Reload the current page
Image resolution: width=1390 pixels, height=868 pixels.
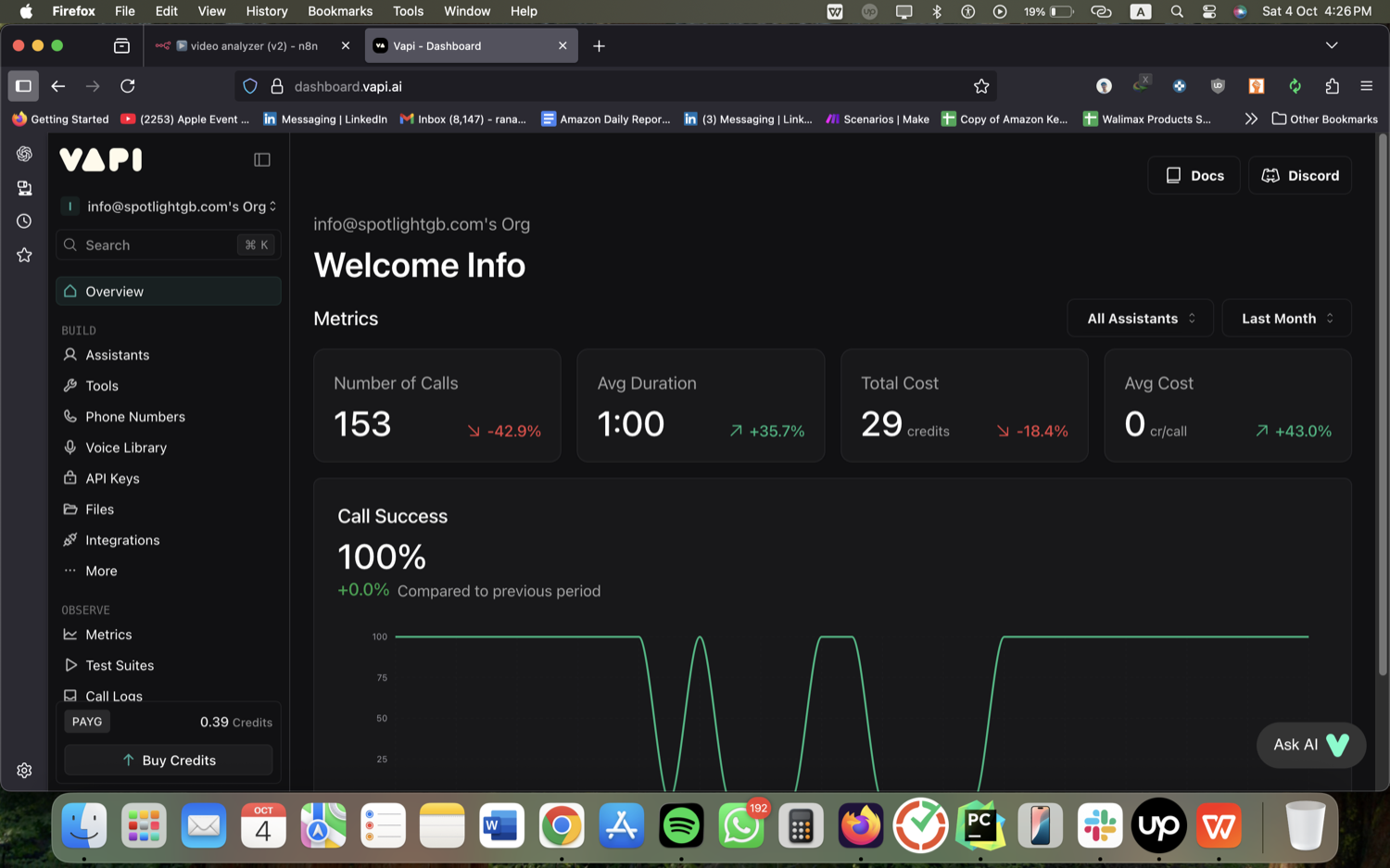[x=128, y=86]
